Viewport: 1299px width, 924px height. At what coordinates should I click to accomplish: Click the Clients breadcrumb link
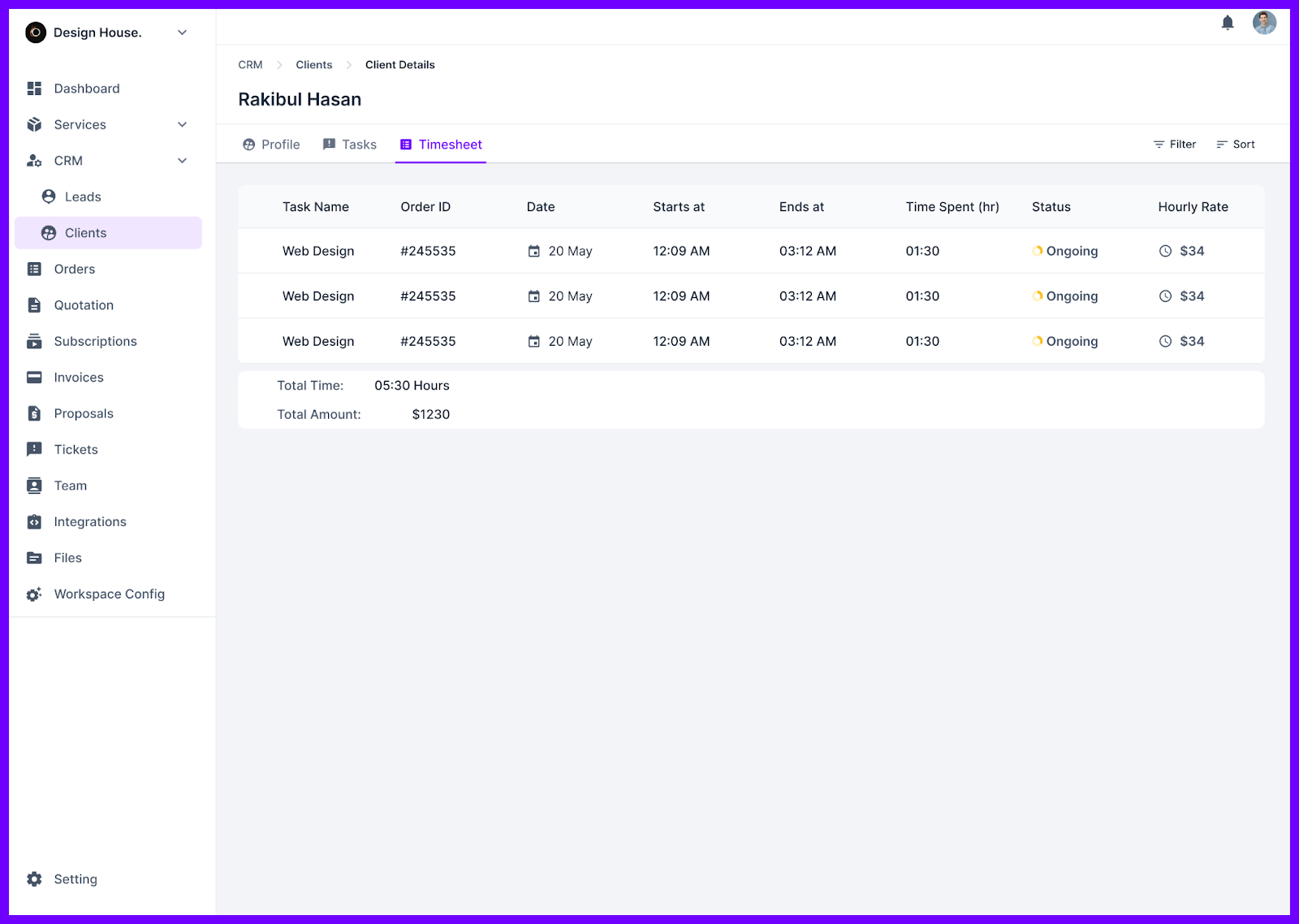click(x=313, y=64)
